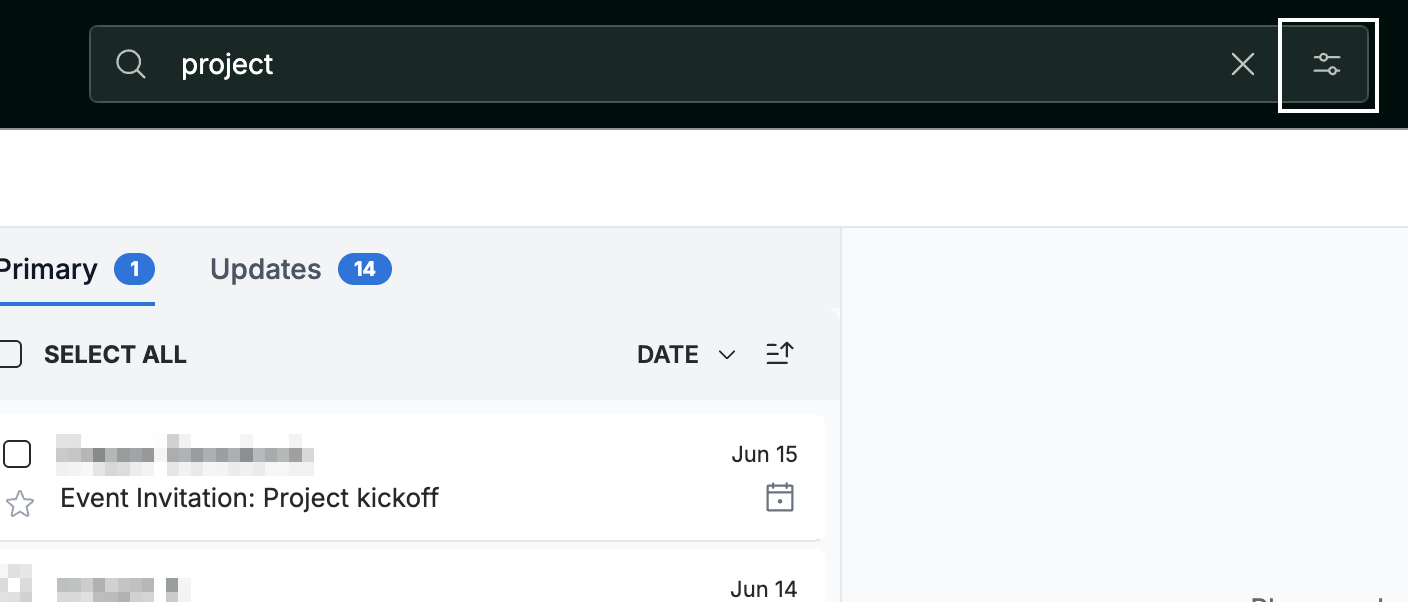This screenshot has width=1408, height=602.
Task: Check the Project kickoff email checkbox
Action: point(17,454)
